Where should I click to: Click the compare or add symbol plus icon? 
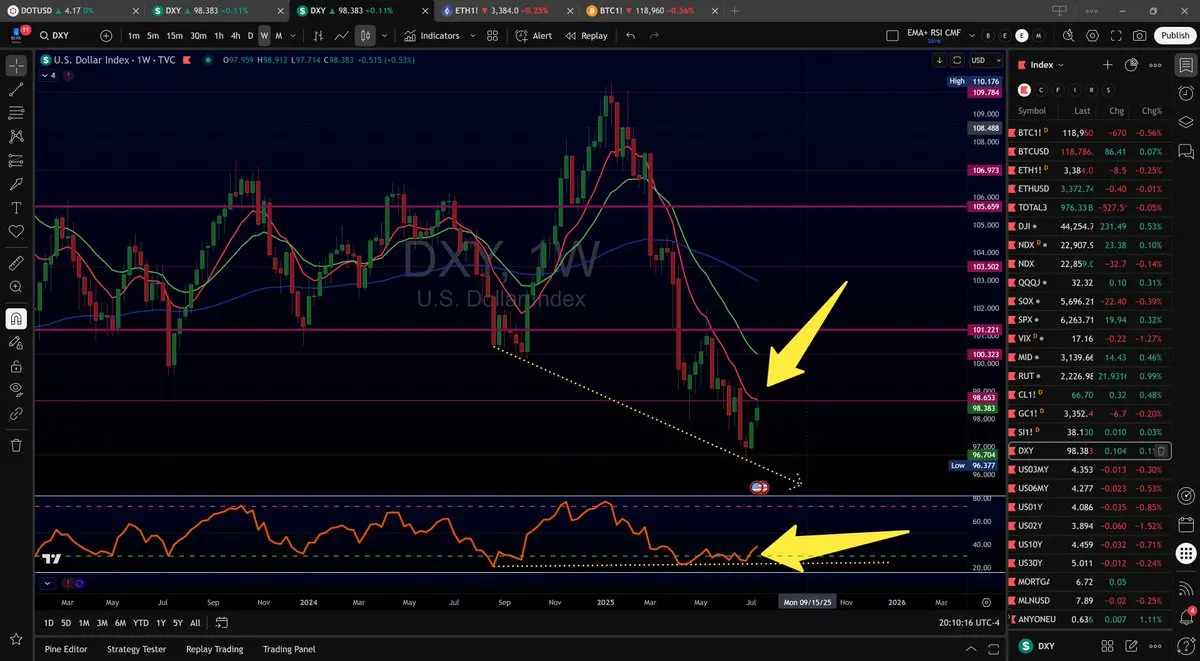coord(107,35)
